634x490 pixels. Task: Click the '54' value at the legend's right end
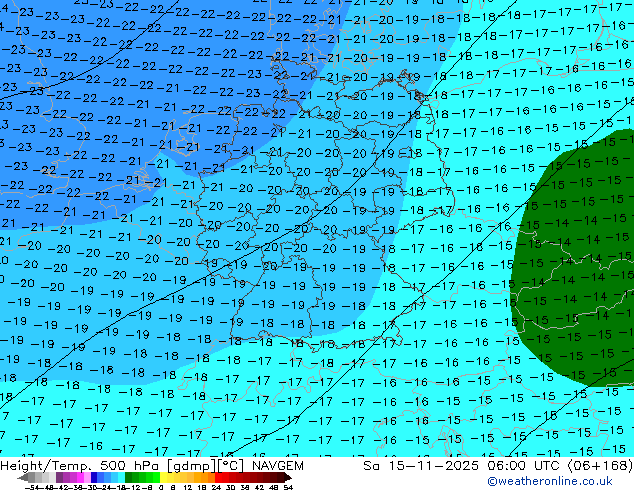(287, 488)
